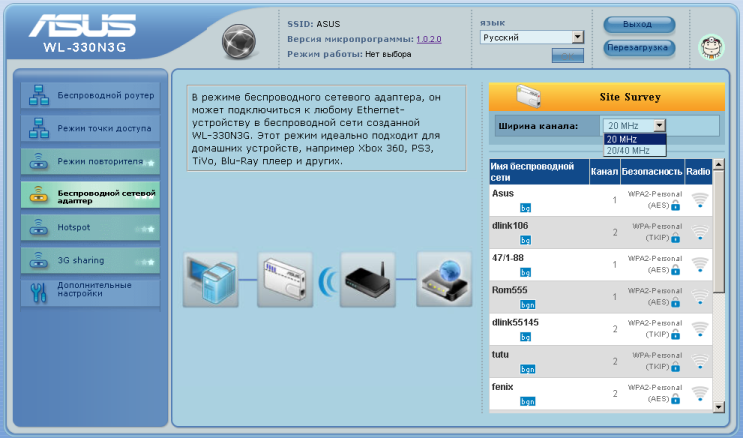
Task: Click the black wireless router icon
Action: point(368,280)
